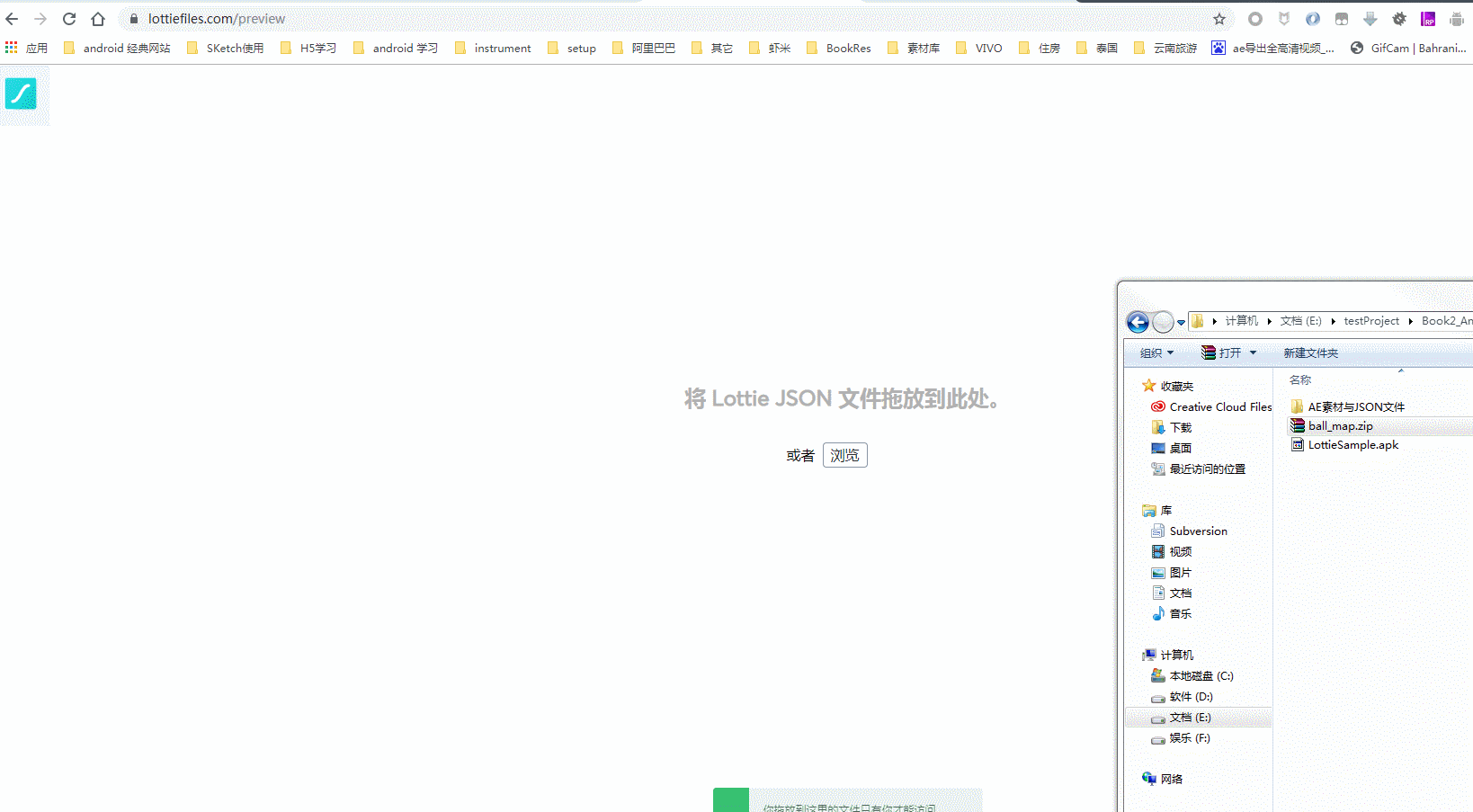Open the ae导出全高清视频 bookmark
The width and height of the screenshot is (1473, 812).
pos(1273,48)
